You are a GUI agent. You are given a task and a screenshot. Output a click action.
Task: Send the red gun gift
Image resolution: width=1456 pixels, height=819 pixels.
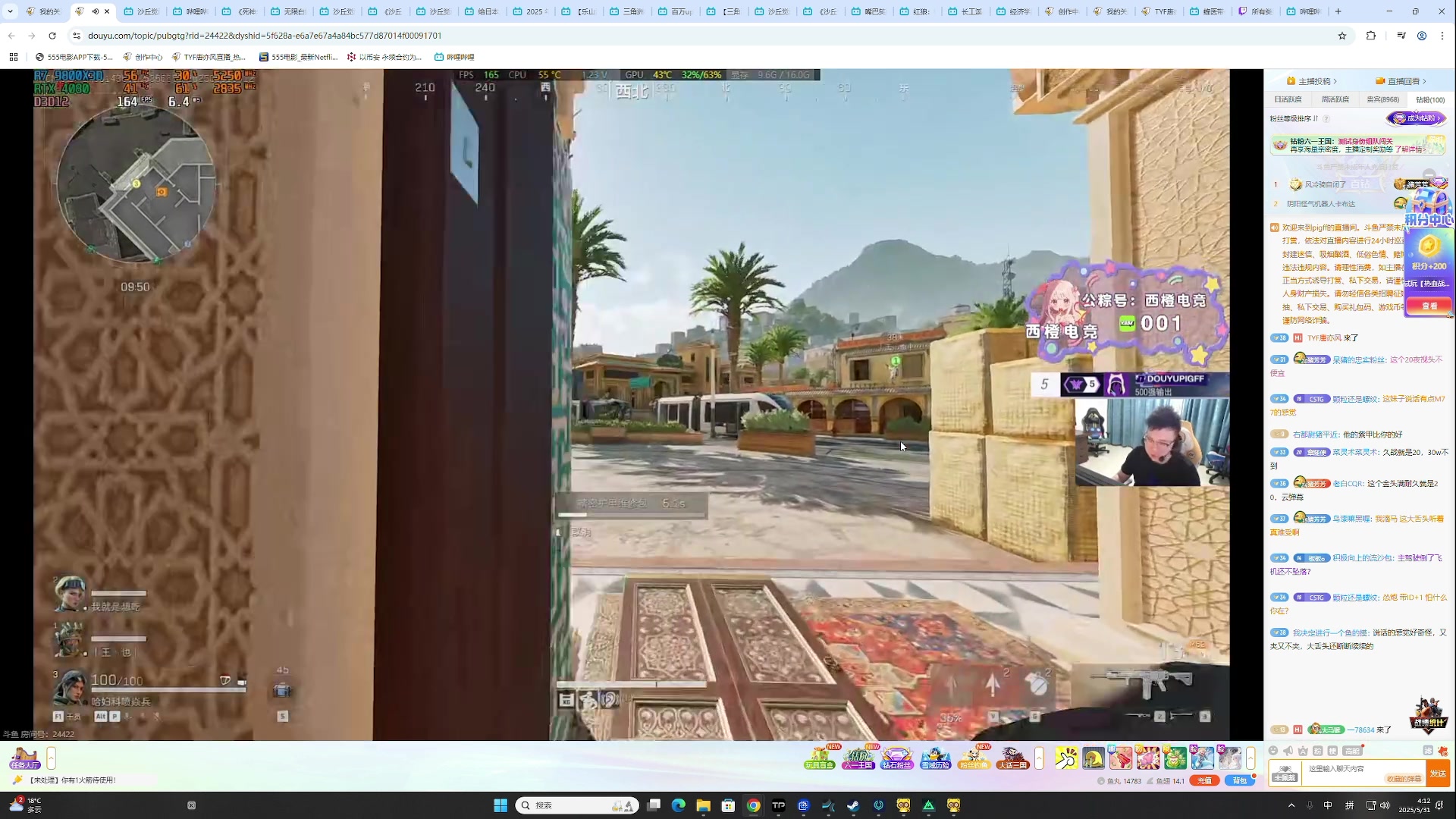tap(1121, 758)
